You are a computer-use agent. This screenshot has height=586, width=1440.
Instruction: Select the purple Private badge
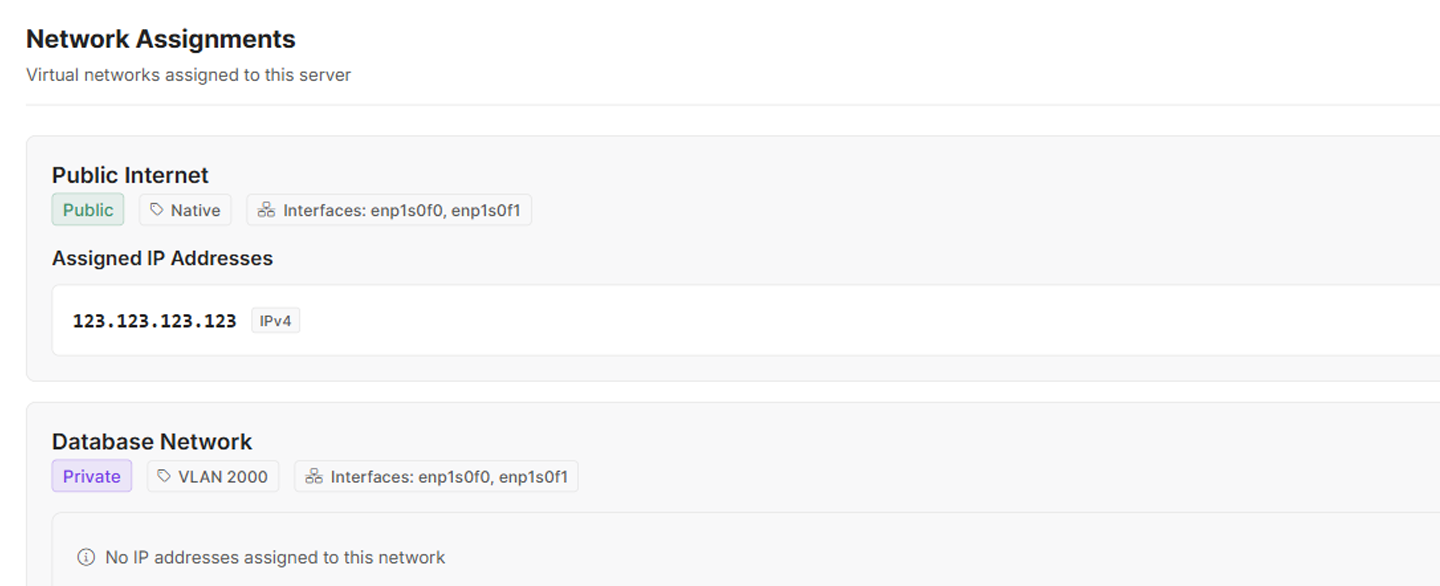91,477
